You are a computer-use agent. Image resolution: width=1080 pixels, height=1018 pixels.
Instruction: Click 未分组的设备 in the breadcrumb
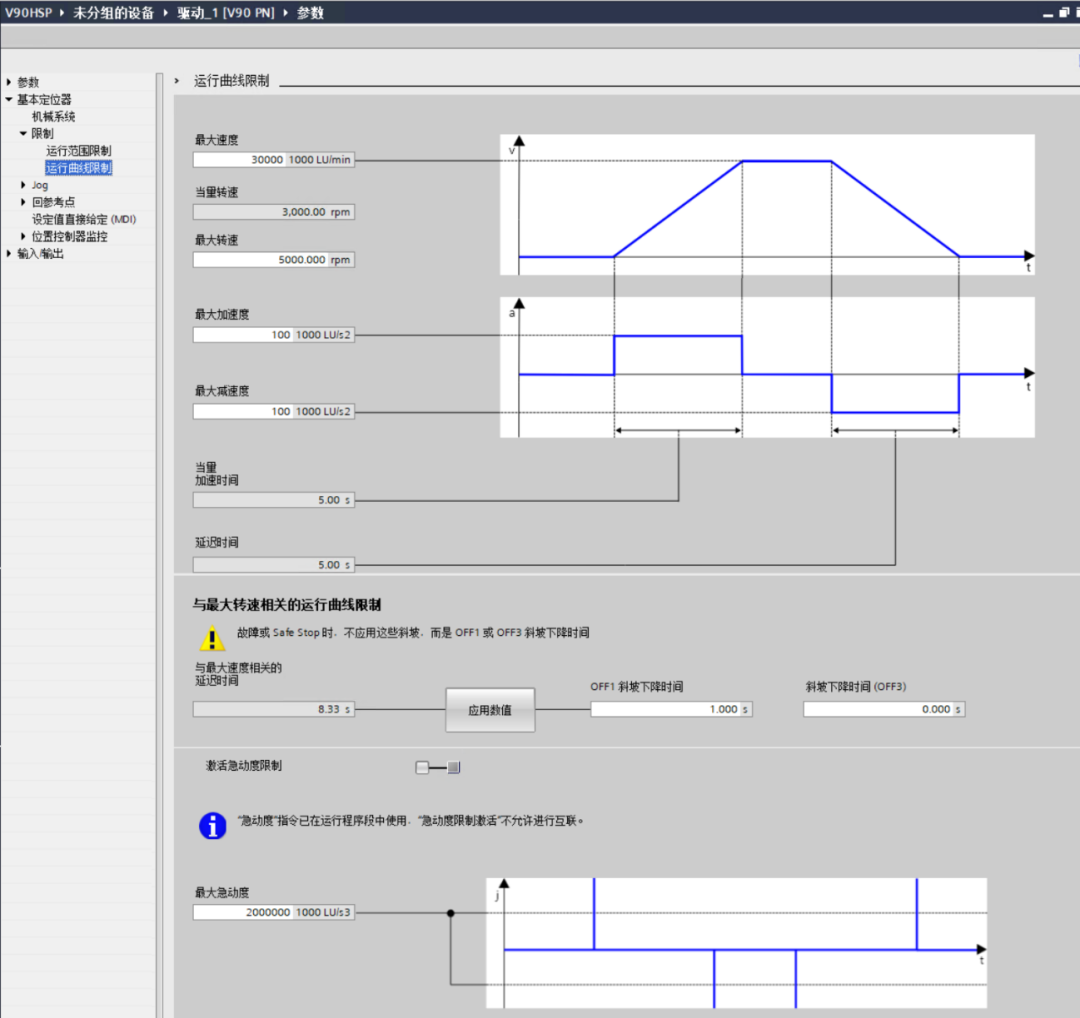(x=114, y=12)
